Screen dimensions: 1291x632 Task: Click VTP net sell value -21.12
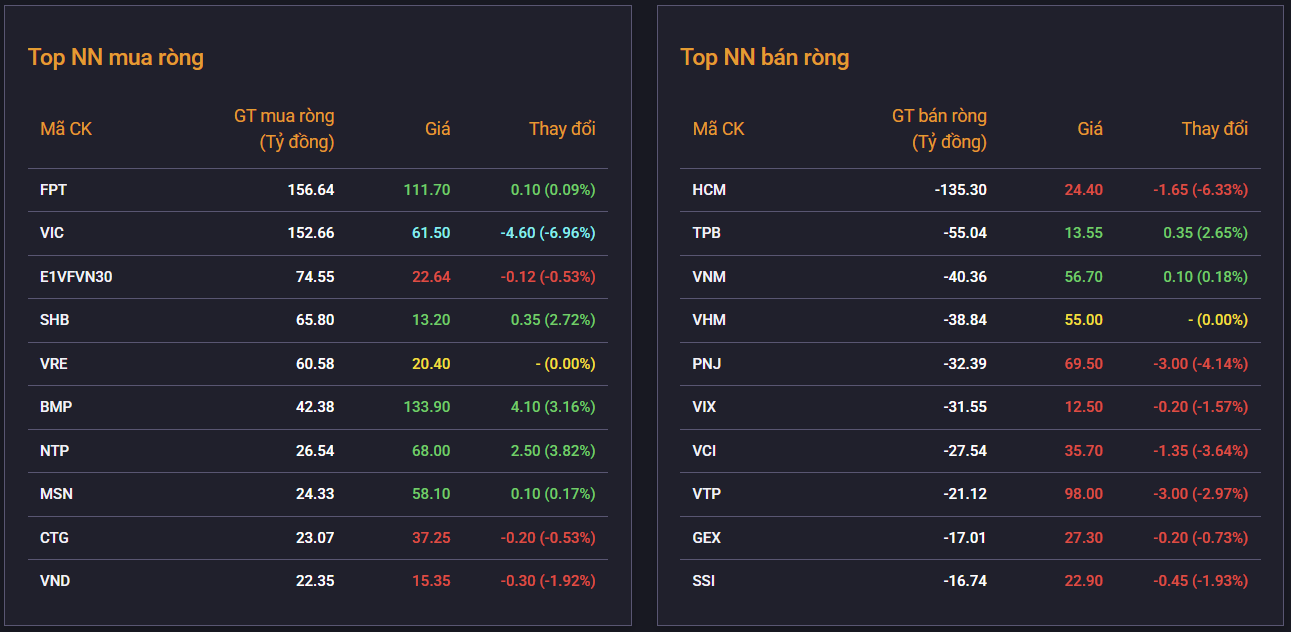click(x=965, y=494)
